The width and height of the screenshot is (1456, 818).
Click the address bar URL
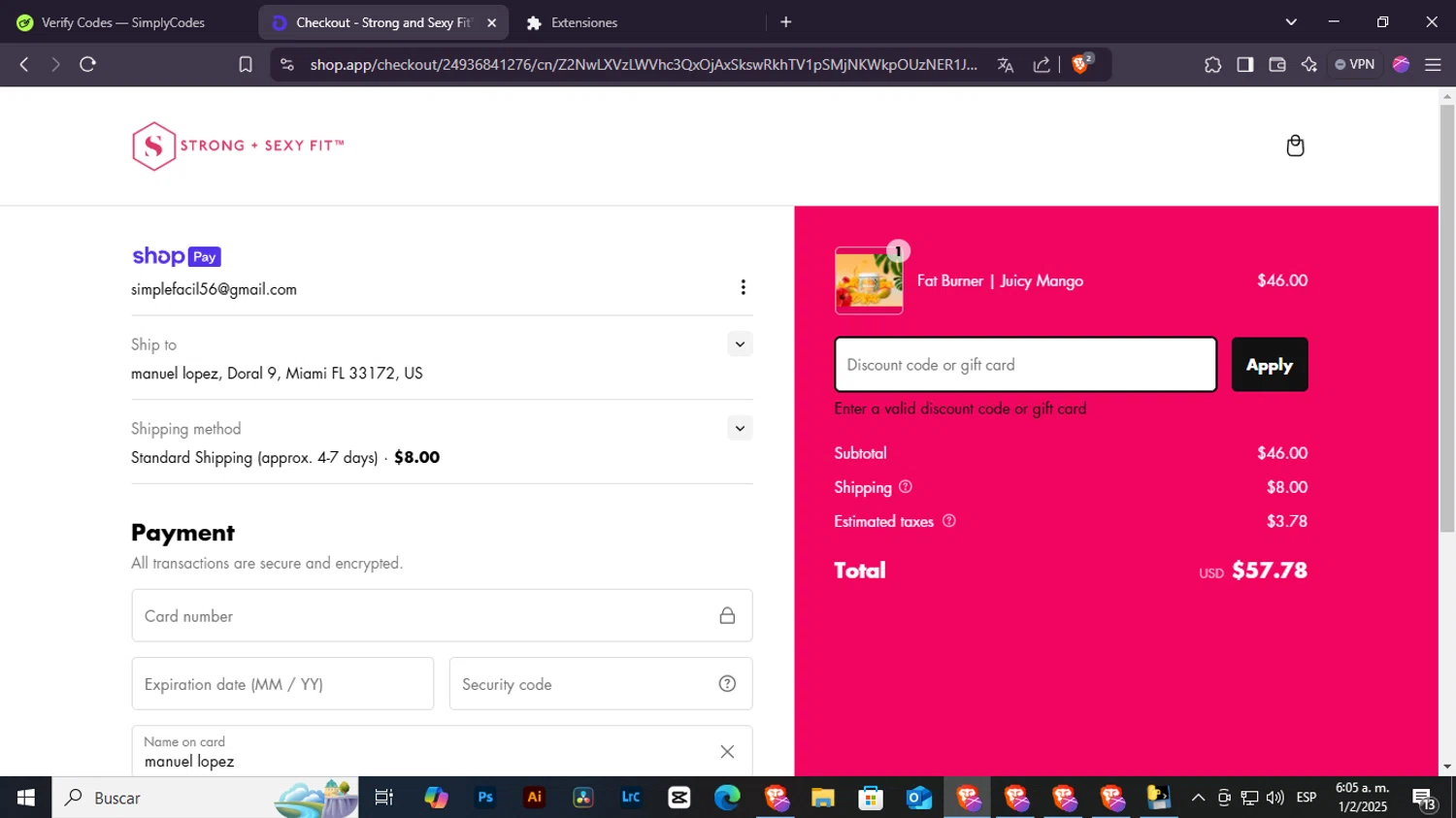click(x=644, y=65)
